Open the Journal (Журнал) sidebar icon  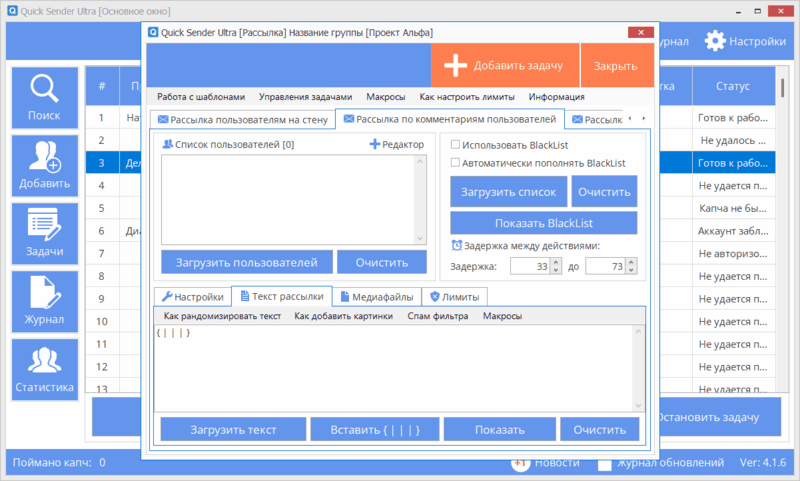[x=43, y=301]
